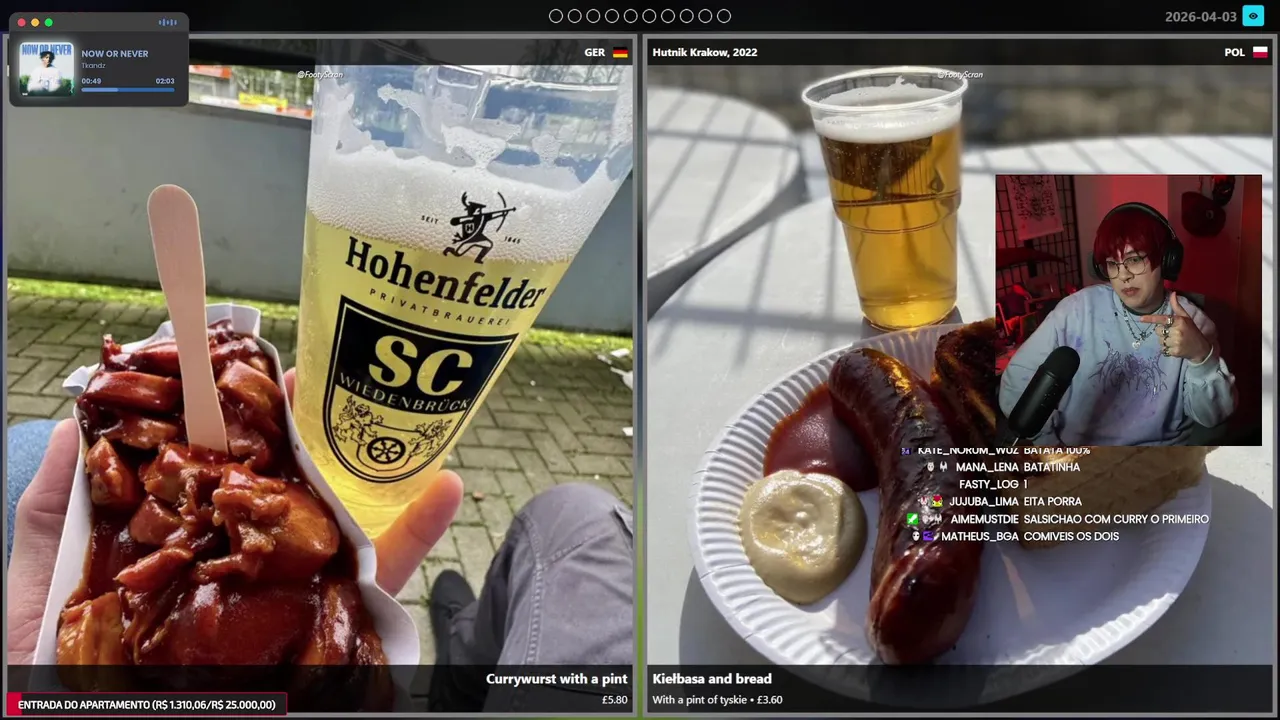Choose the Kiełbasa and bread photo
Image resolution: width=1280 pixels, height=720 pixels.
pos(959,375)
